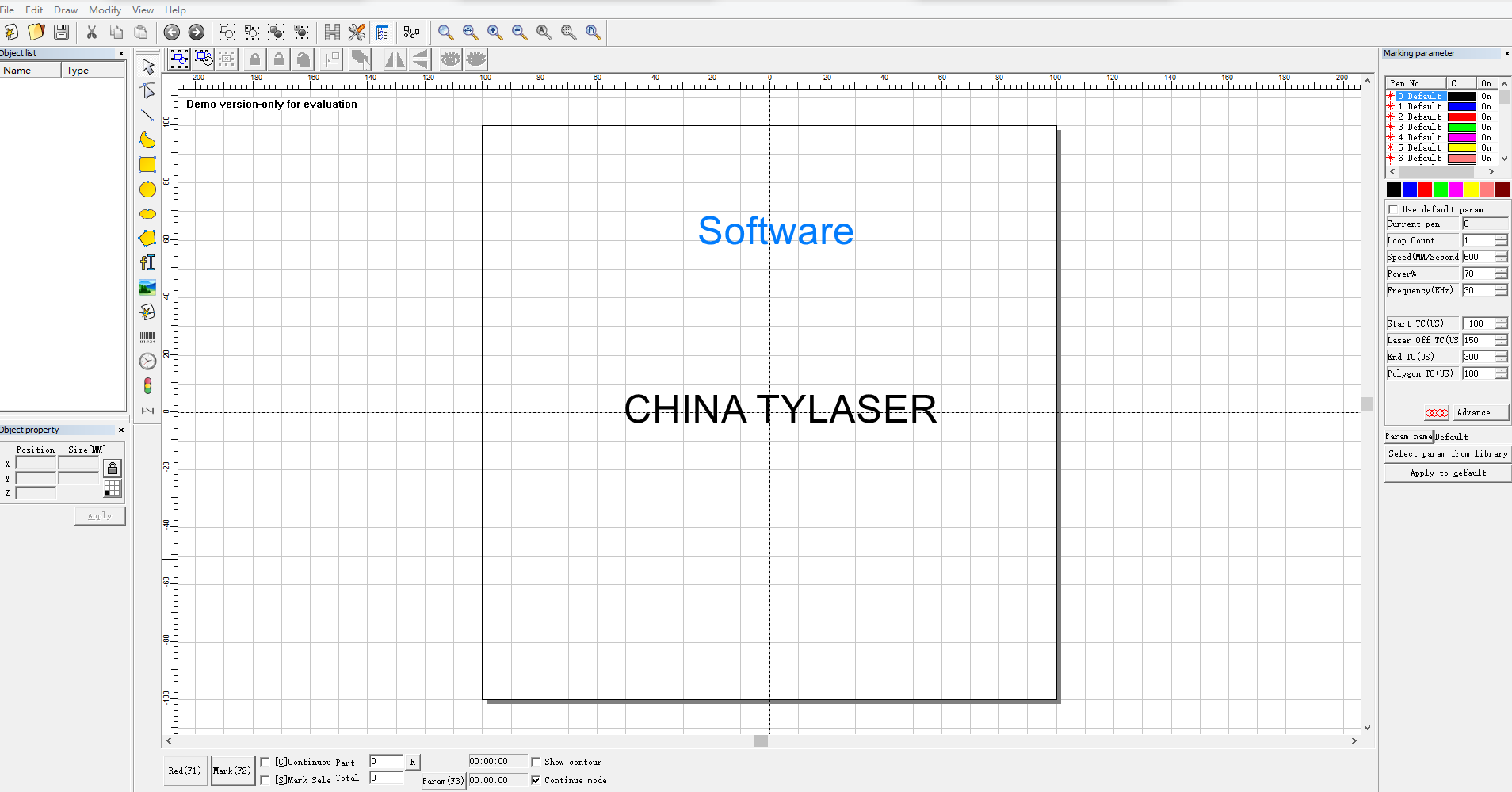The height and width of the screenshot is (792, 1512).
Task: Pick the green swatch in the palette row
Action: coord(1441,189)
